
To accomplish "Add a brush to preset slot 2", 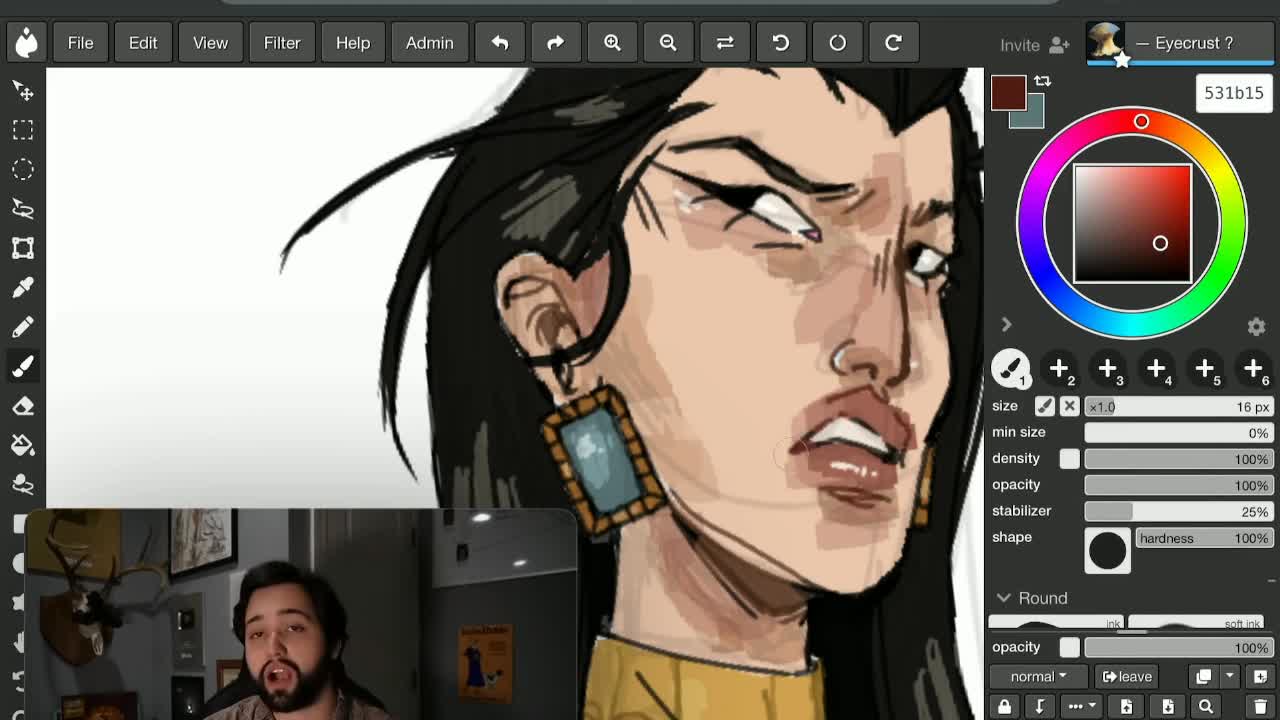I will click(x=1059, y=369).
